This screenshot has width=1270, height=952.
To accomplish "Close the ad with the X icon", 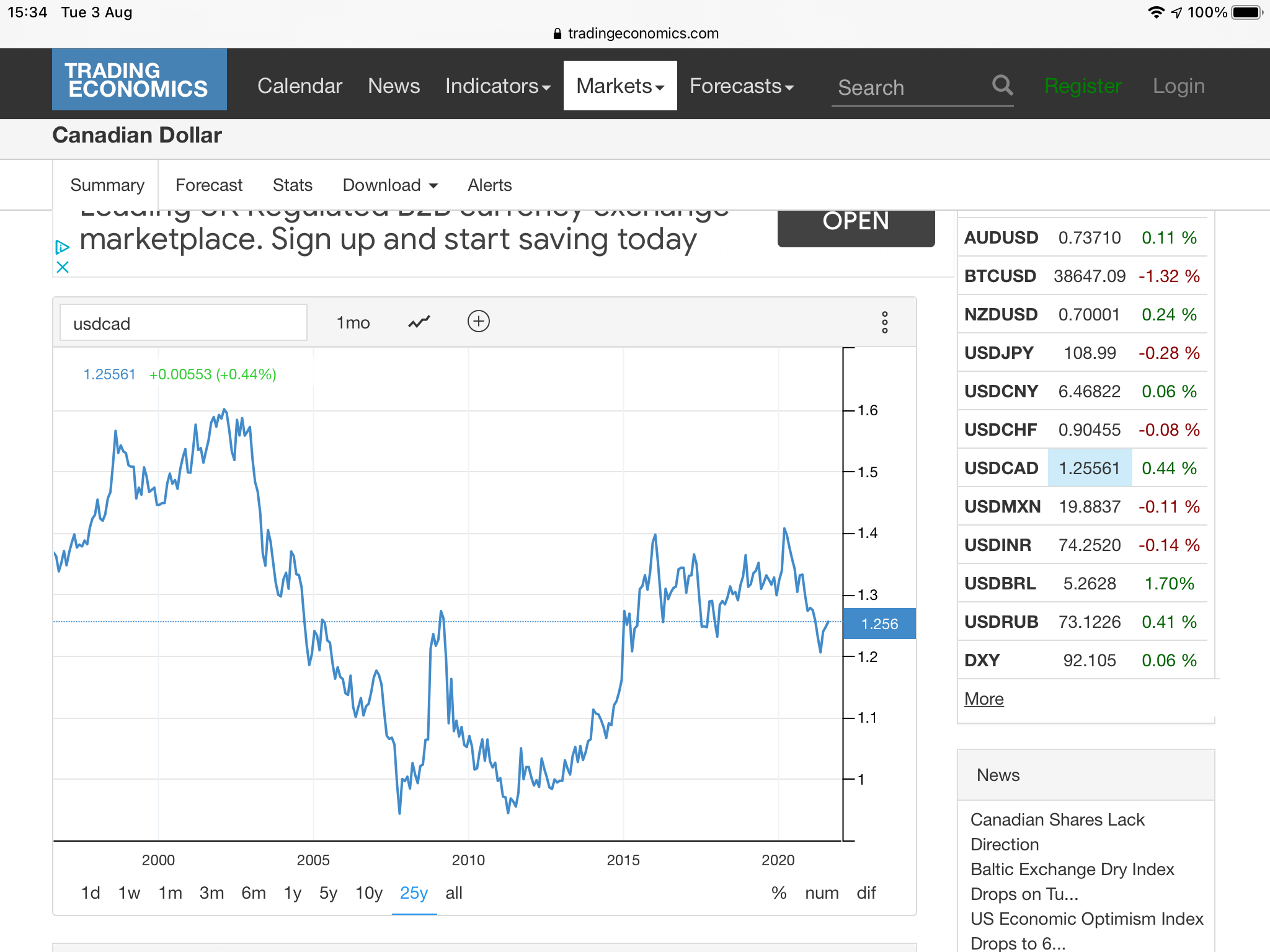I will (63, 267).
